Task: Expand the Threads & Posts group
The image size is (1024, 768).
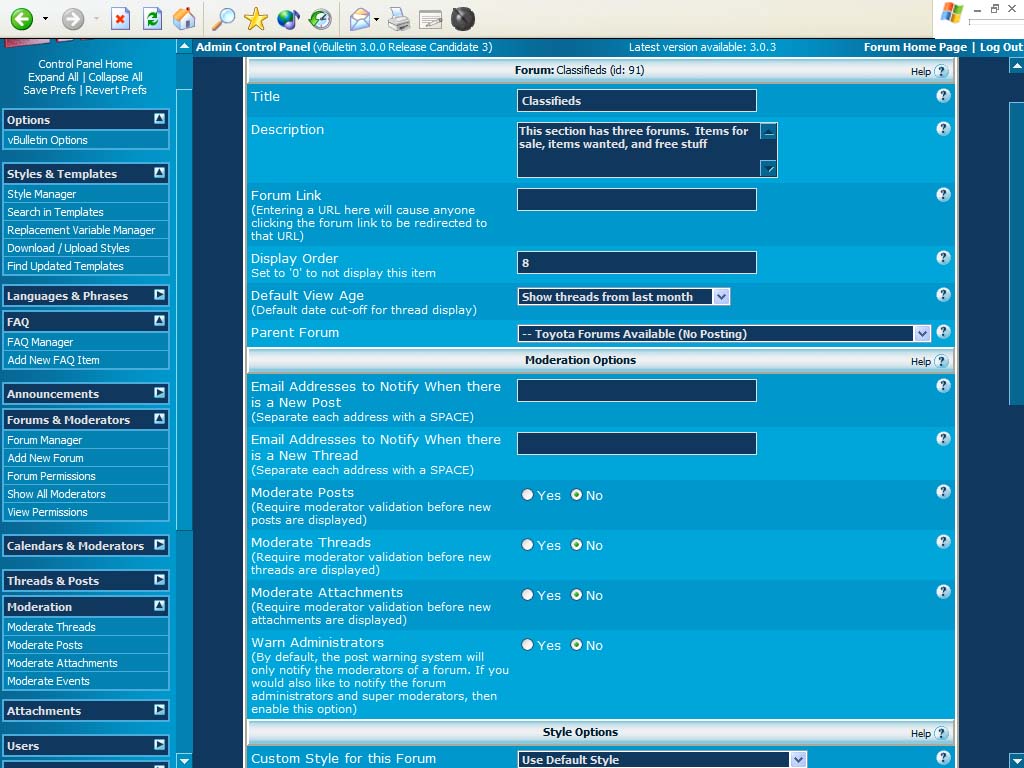Action: (x=159, y=580)
